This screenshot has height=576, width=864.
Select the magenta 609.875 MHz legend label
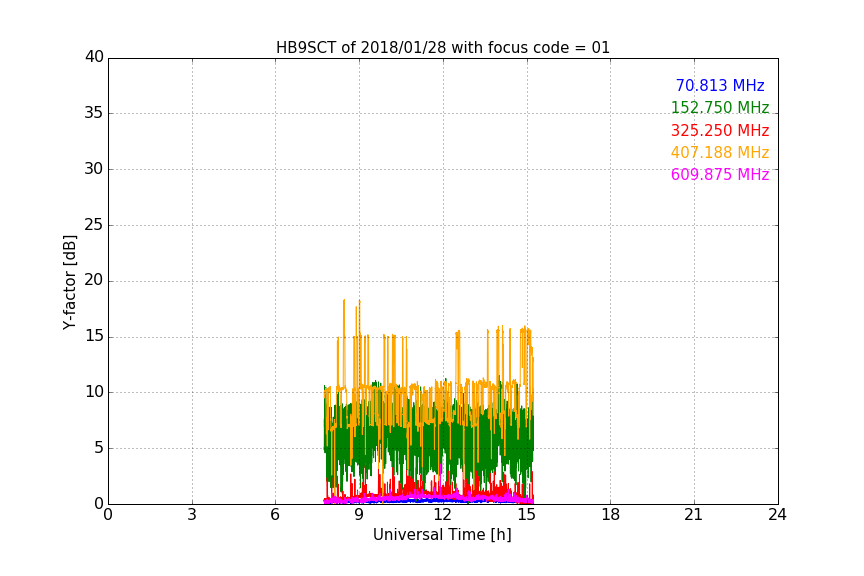click(x=720, y=174)
